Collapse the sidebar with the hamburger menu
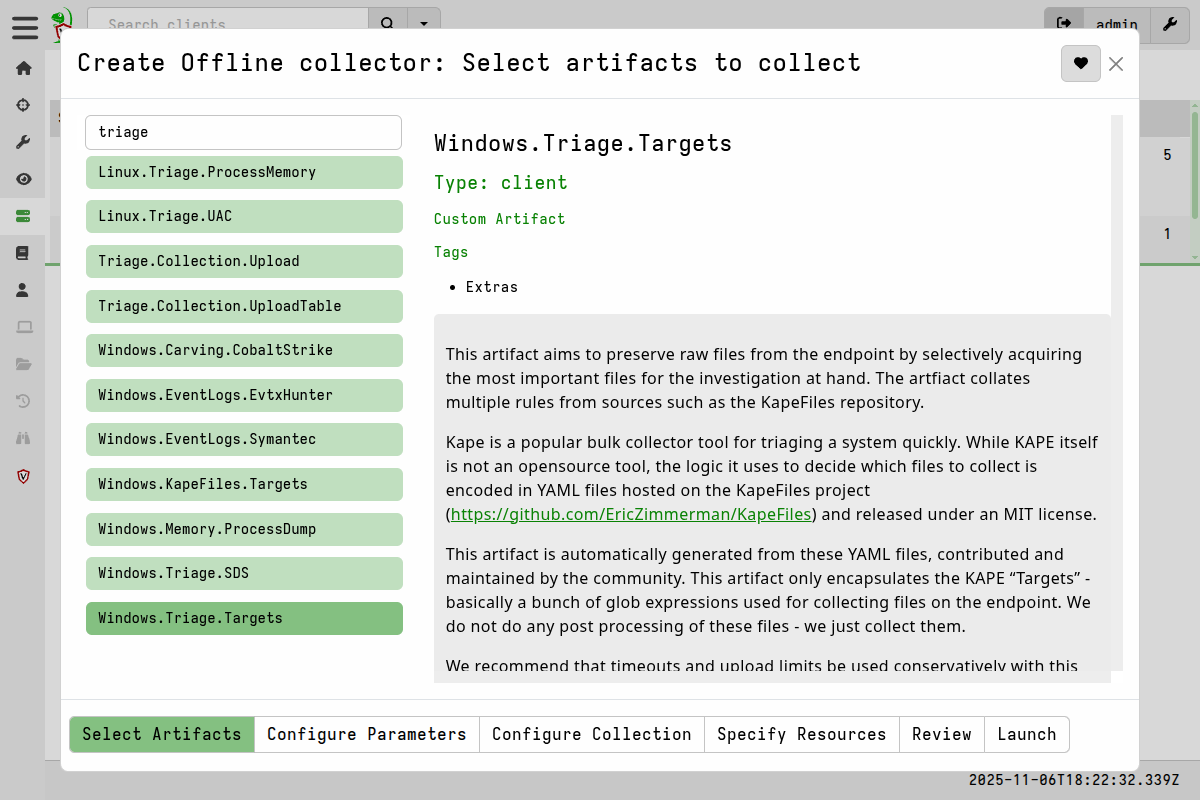The height and width of the screenshot is (800, 1200). point(25,28)
